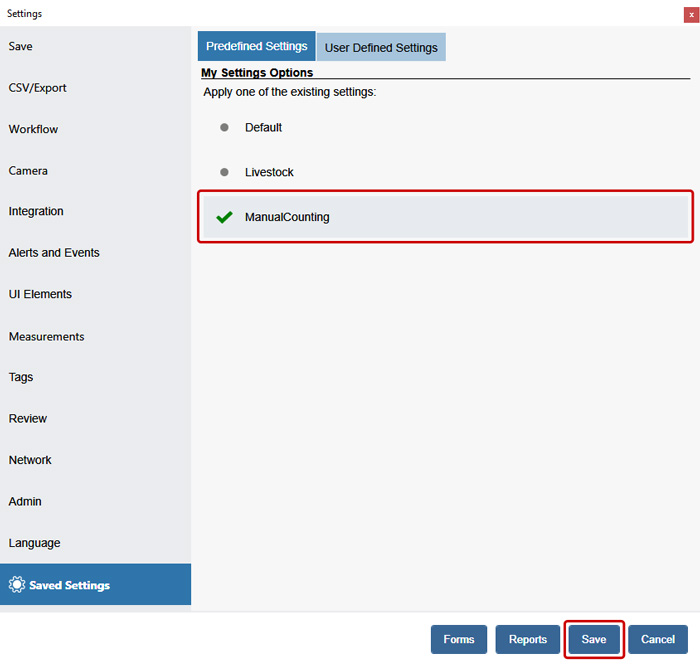
Task: Open the Network settings section
Action: (x=30, y=460)
